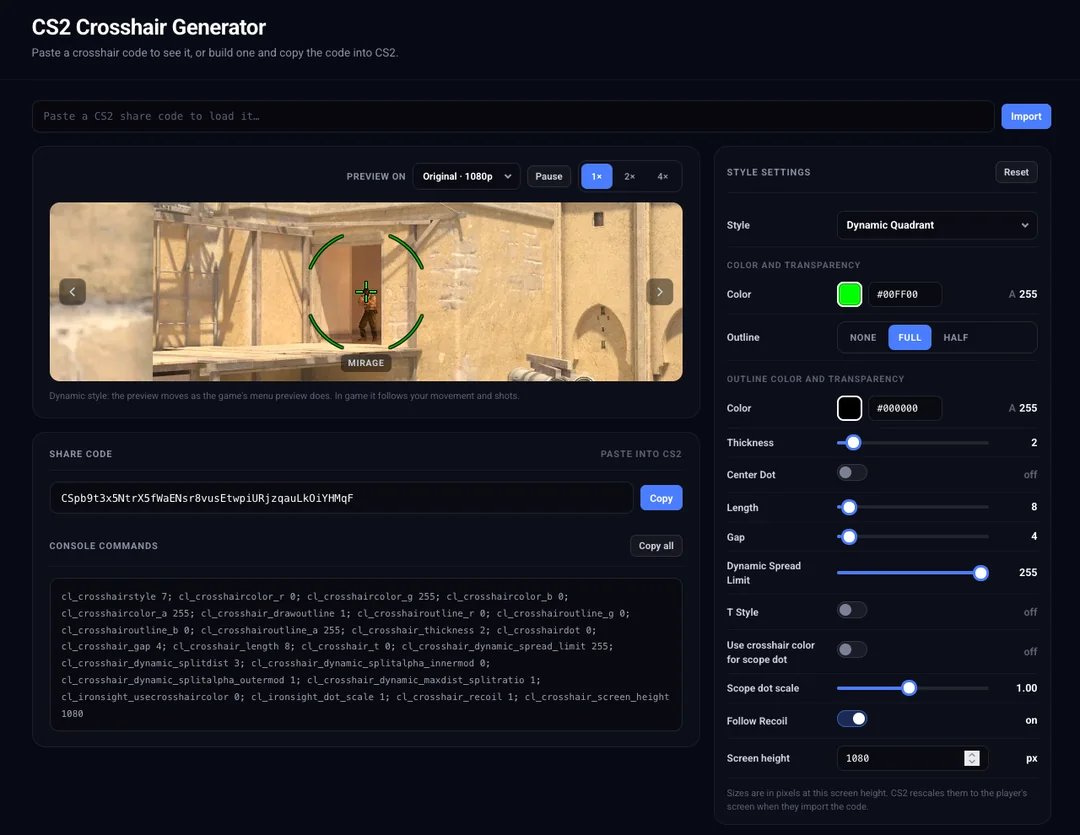Show the next map preview arrow
Image resolution: width=1080 pixels, height=835 pixels.
[x=659, y=291]
